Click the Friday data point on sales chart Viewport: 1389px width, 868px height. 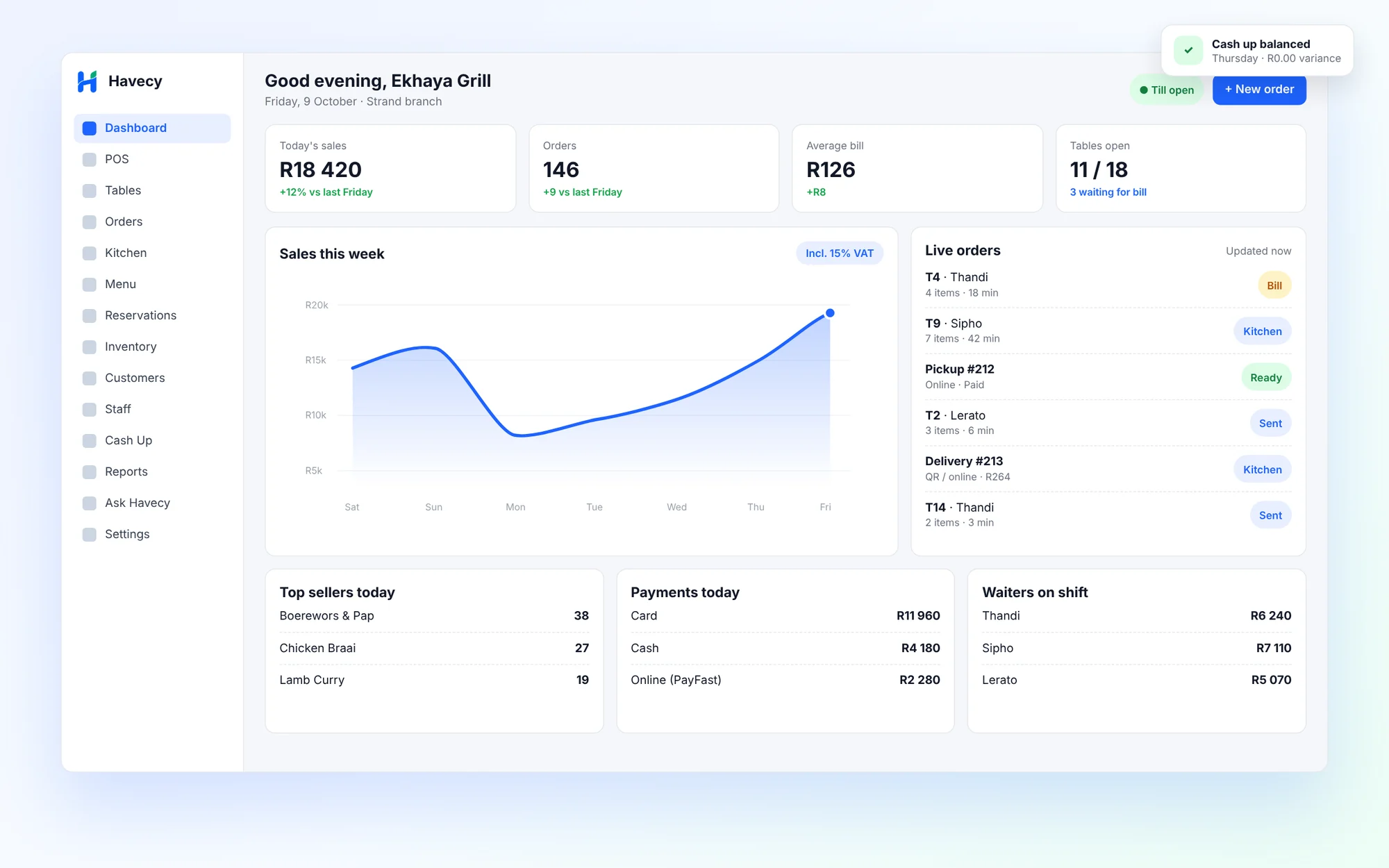coord(830,313)
